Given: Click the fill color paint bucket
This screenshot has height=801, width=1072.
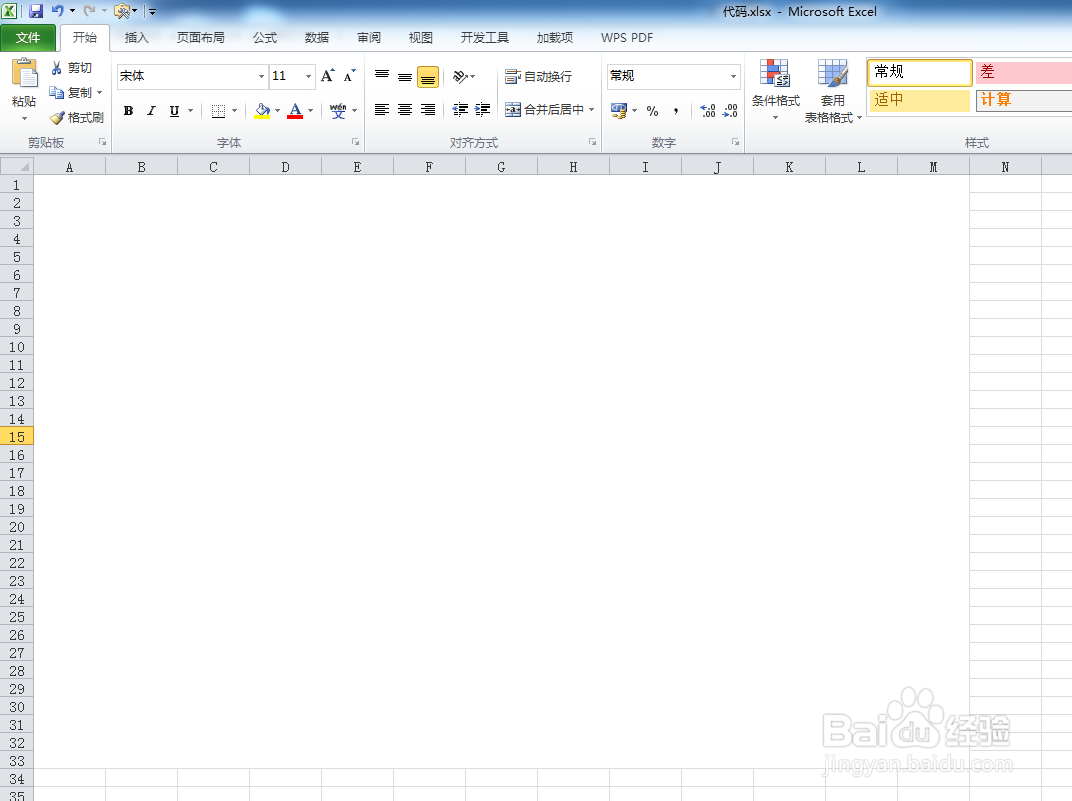Looking at the screenshot, I should click(262, 111).
